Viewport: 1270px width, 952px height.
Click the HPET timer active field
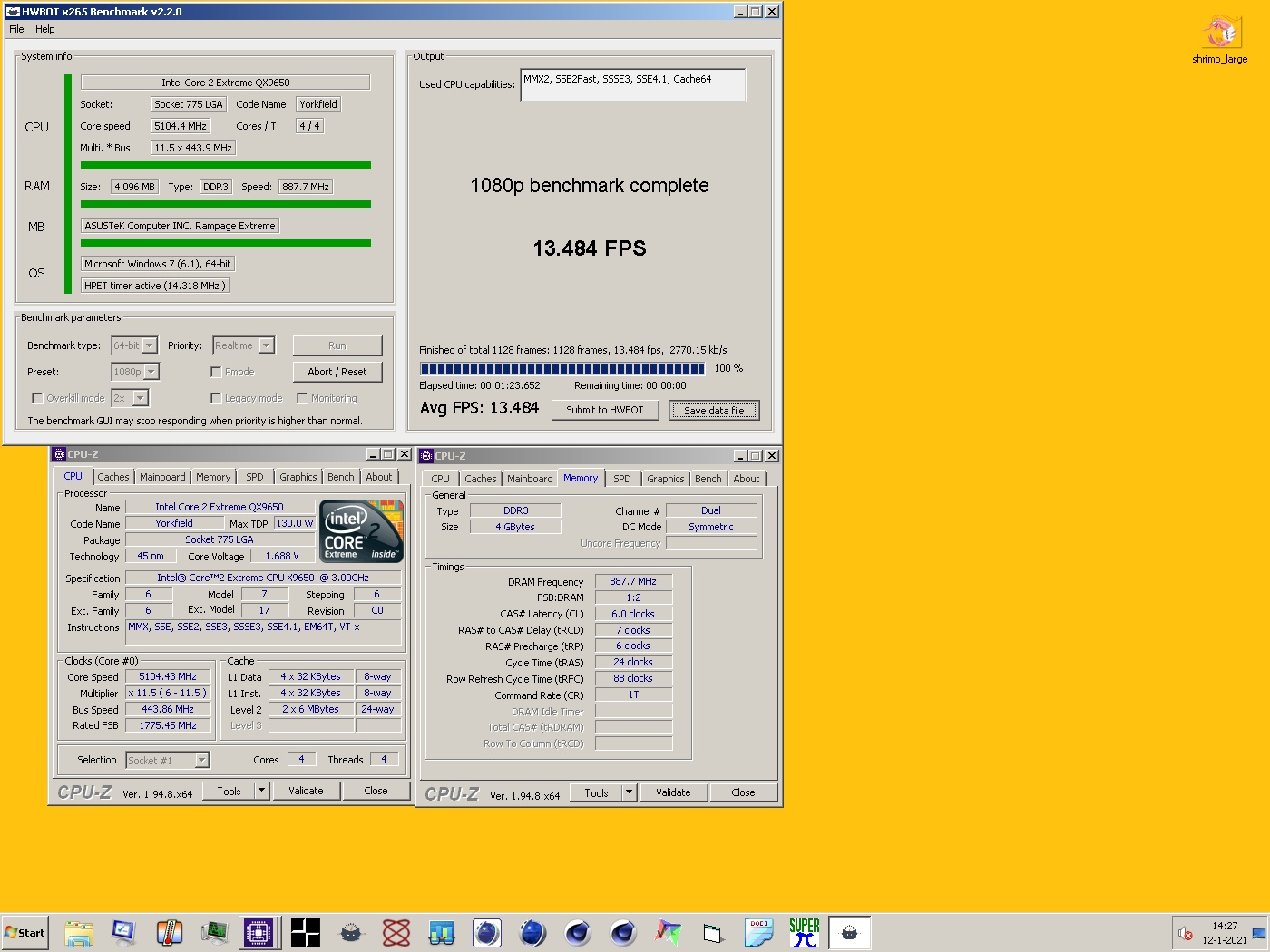pos(155,286)
